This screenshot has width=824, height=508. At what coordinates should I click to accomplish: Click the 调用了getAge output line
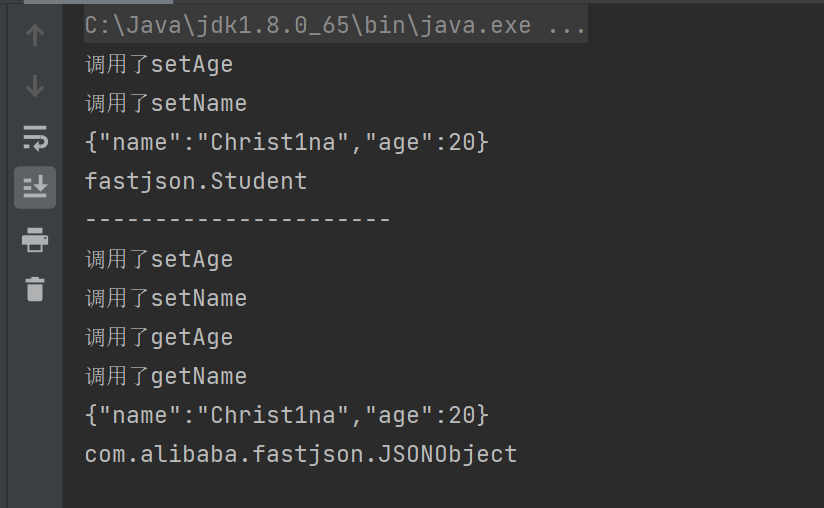pyautogui.click(x=159, y=338)
